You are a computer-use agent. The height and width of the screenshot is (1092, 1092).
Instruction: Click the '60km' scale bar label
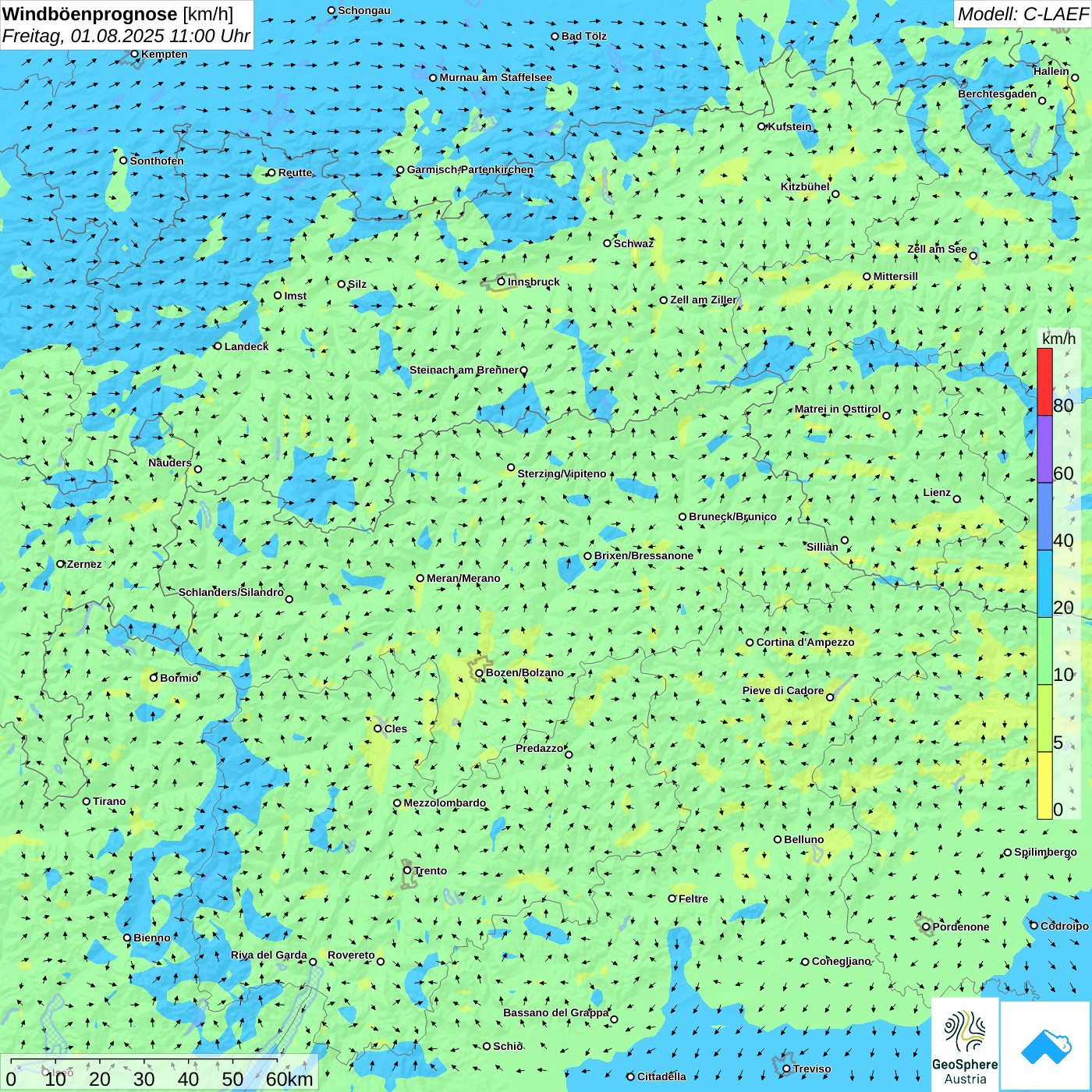tap(289, 1079)
